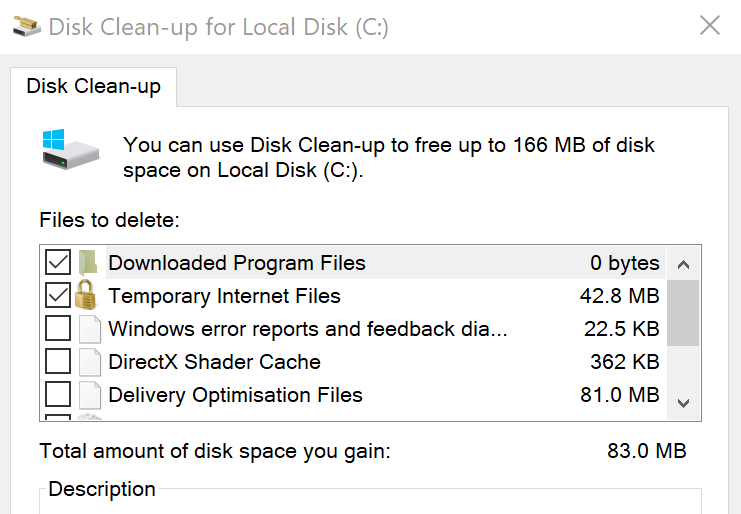The width and height of the screenshot is (741, 514).
Task: Highlight the Delivery Optimisation Files entry name
Action: pos(235,395)
